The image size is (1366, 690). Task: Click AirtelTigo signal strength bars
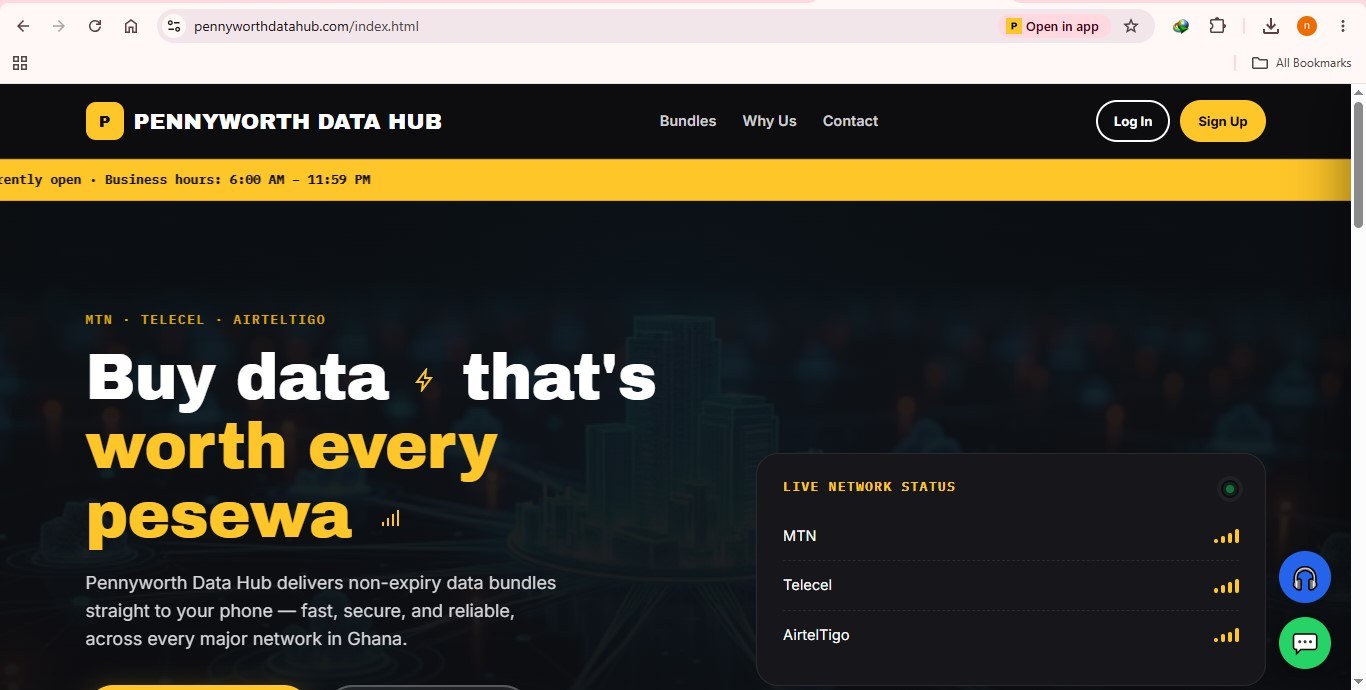(x=1227, y=635)
